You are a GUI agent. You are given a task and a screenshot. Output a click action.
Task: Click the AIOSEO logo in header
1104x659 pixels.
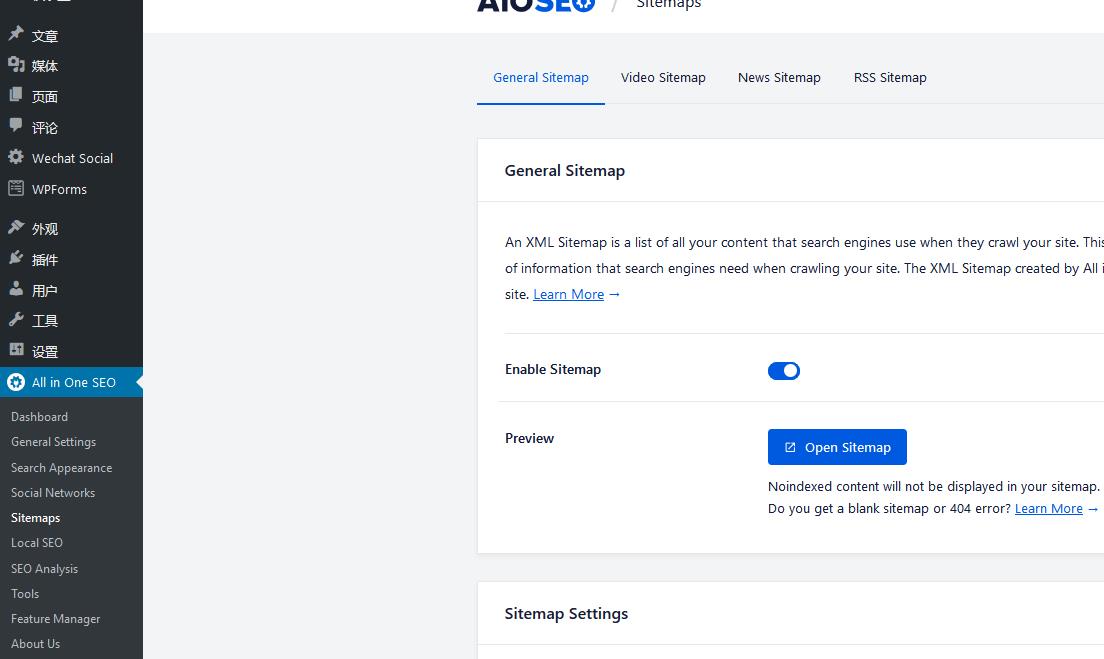(x=536, y=6)
